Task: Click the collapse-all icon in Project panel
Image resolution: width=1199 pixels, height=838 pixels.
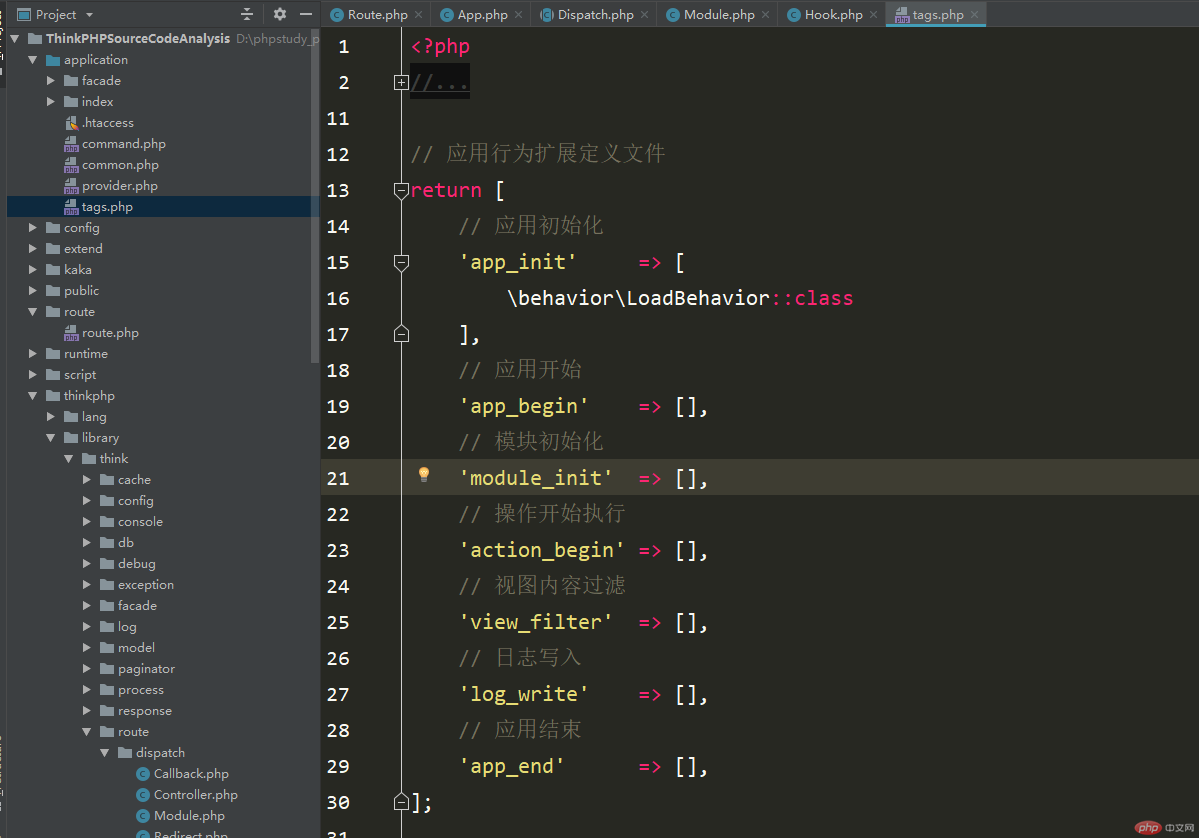Action: point(246,14)
